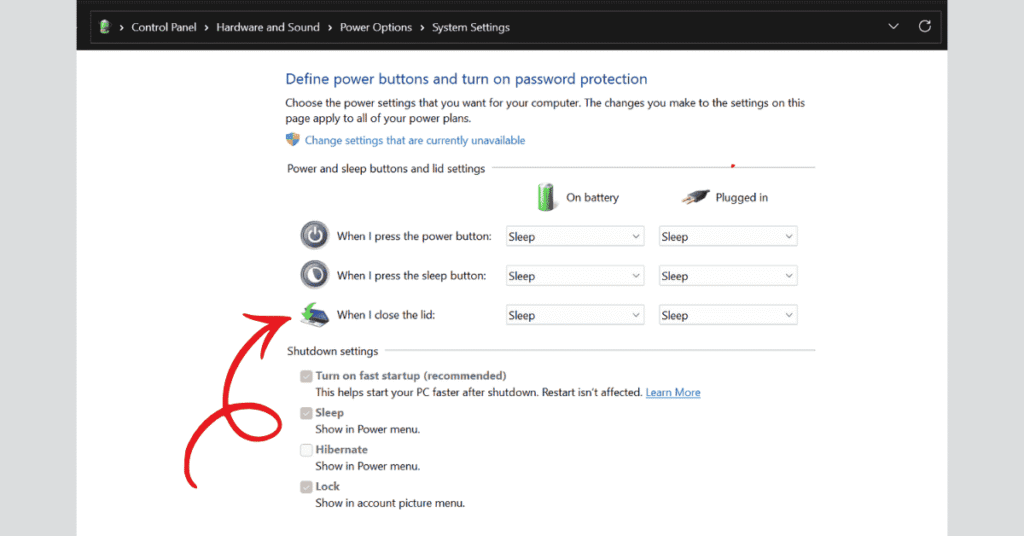1024x536 pixels.
Task: Refresh the page using the reload icon
Action: pyautogui.click(x=925, y=26)
